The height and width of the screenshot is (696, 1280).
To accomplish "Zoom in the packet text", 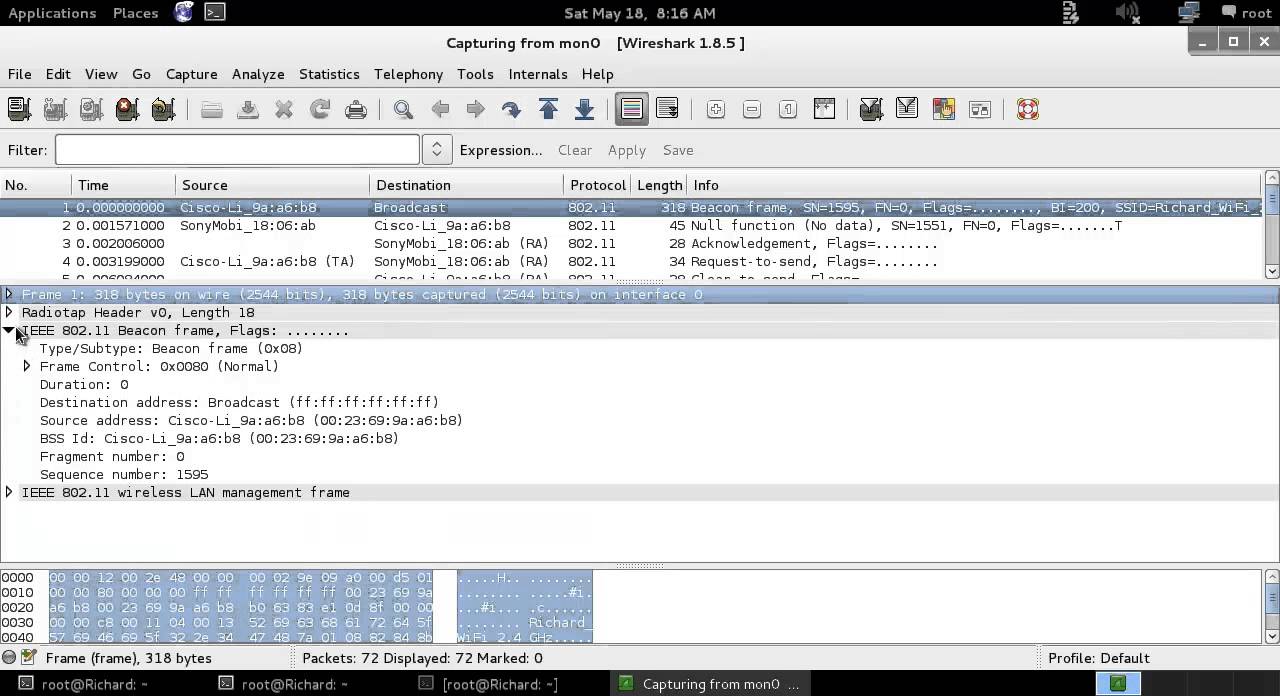I will [x=716, y=109].
